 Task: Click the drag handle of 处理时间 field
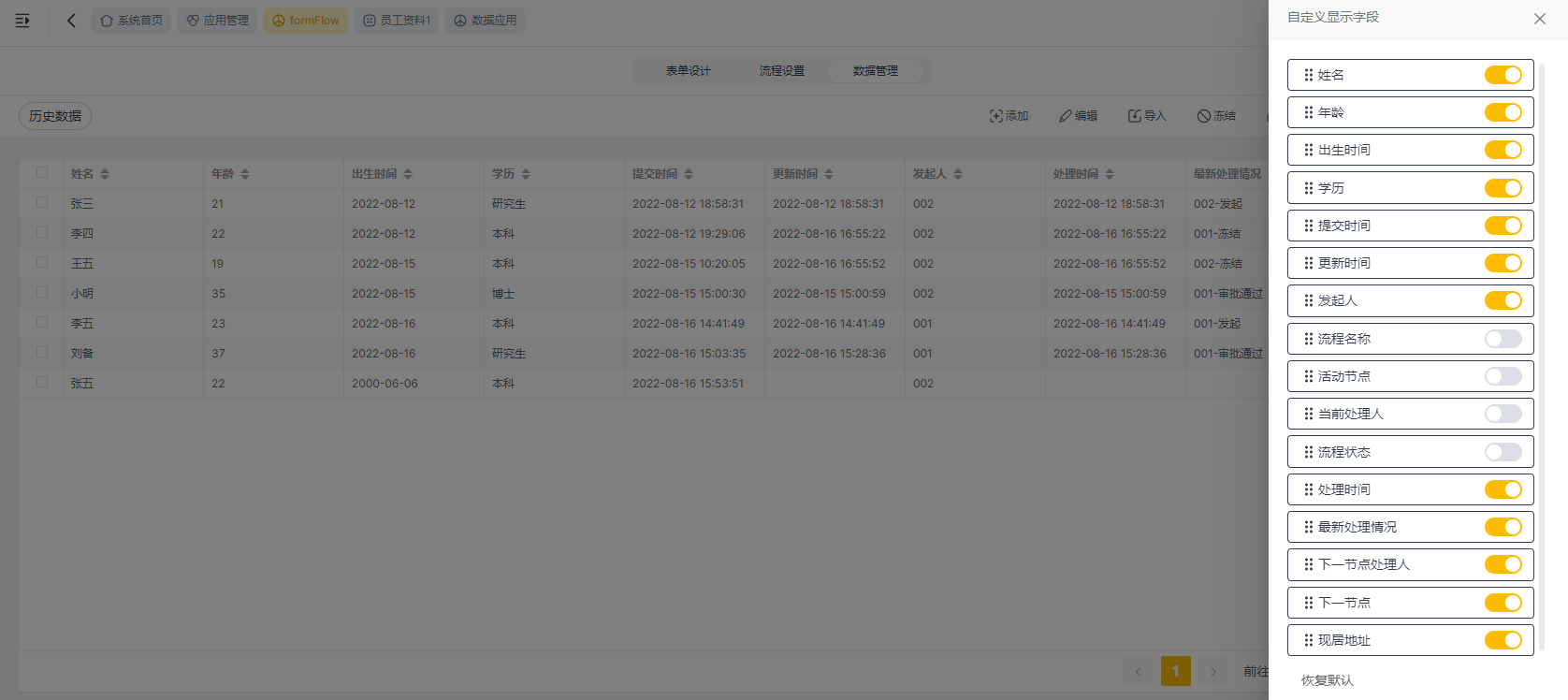pos(1309,489)
